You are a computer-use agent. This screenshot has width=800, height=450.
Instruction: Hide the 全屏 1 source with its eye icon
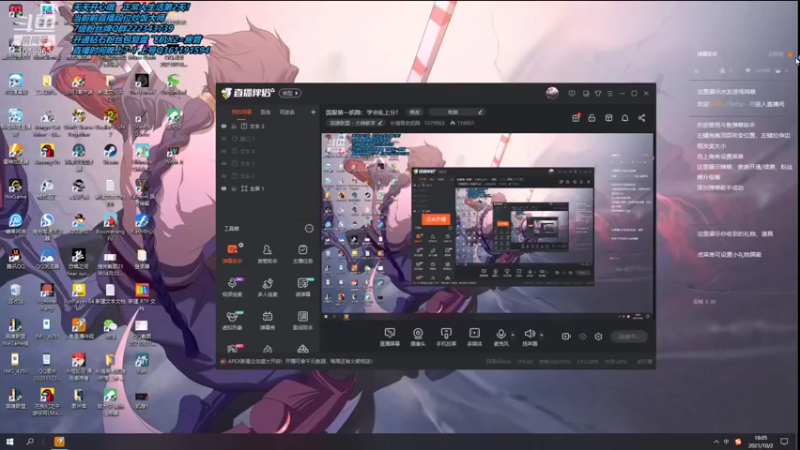(223, 188)
